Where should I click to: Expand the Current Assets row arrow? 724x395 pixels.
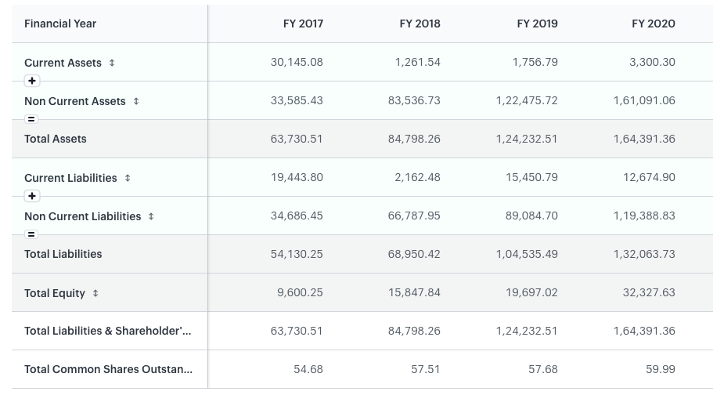(112, 63)
